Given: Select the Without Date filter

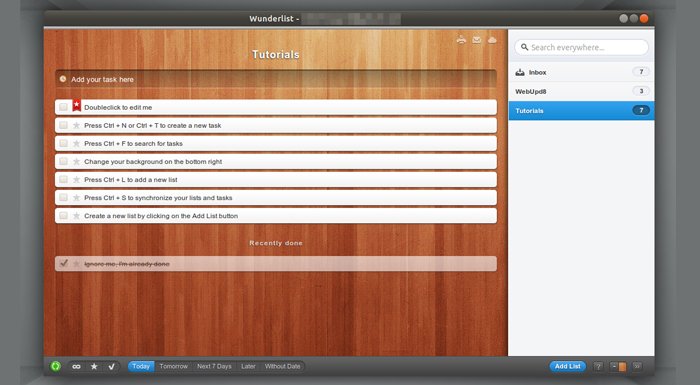Looking at the screenshot, I should tap(283, 366).
